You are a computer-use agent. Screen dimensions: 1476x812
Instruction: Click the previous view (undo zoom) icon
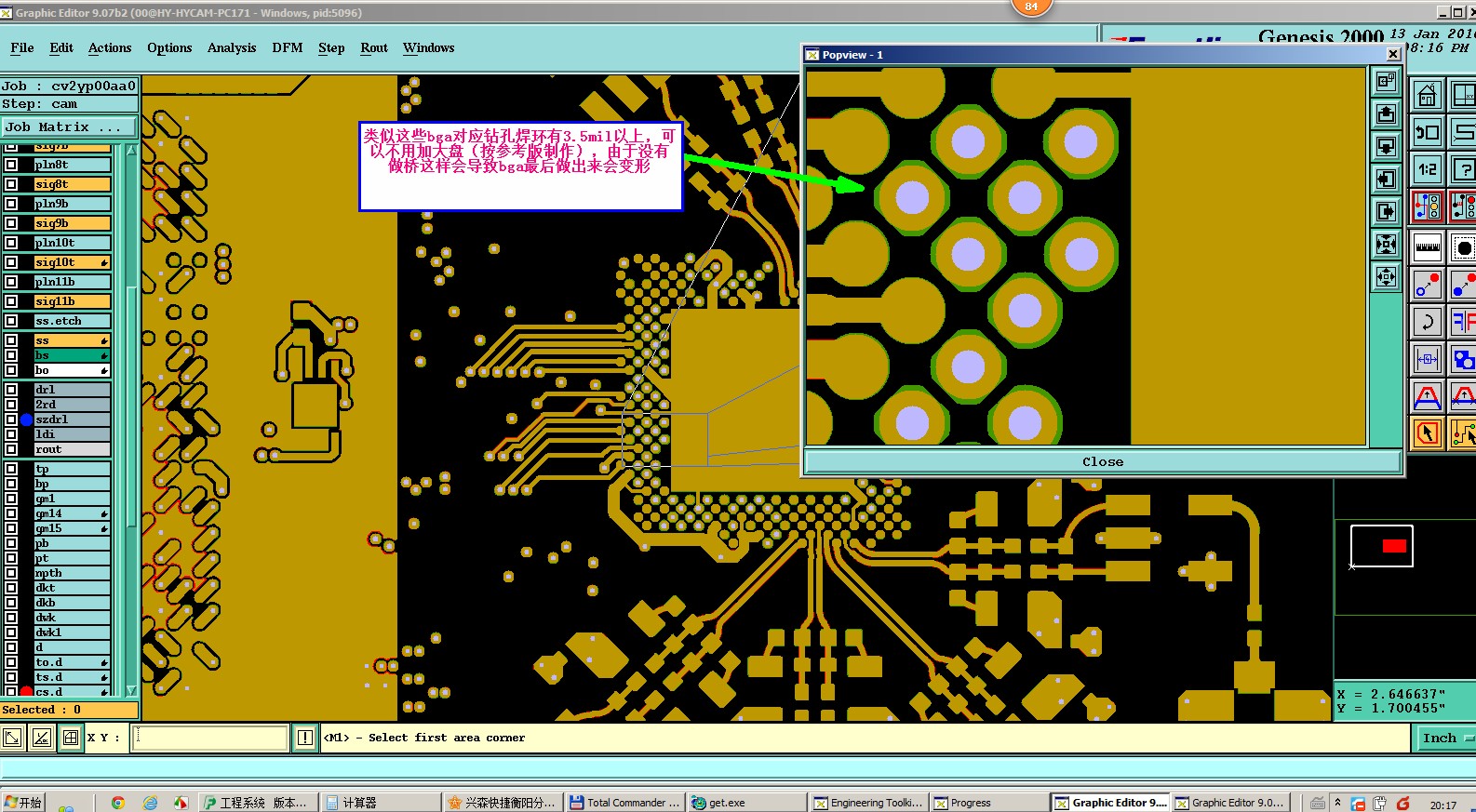(1427, 132)
